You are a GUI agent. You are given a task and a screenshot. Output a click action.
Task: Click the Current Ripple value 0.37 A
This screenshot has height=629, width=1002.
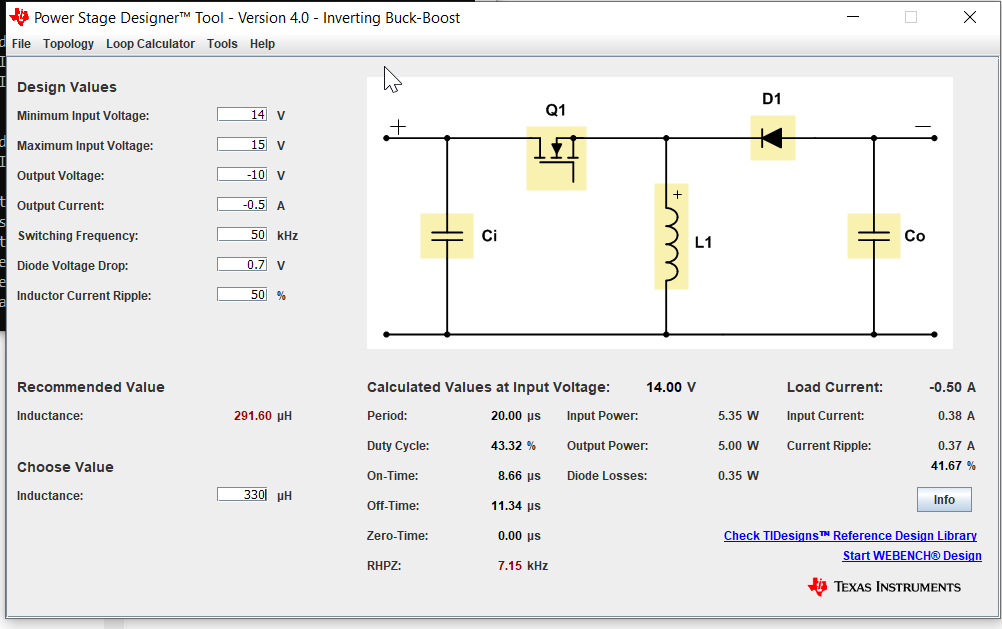point(956,446)
